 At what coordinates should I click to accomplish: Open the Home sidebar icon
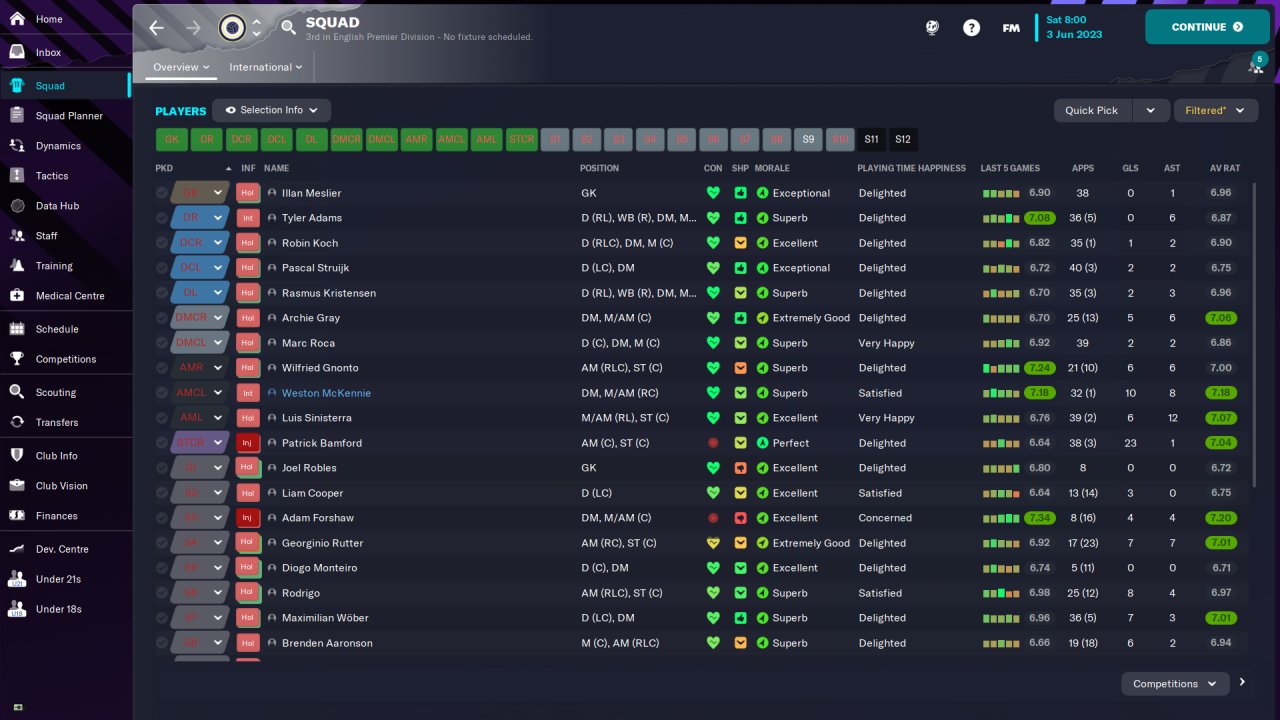17,19
